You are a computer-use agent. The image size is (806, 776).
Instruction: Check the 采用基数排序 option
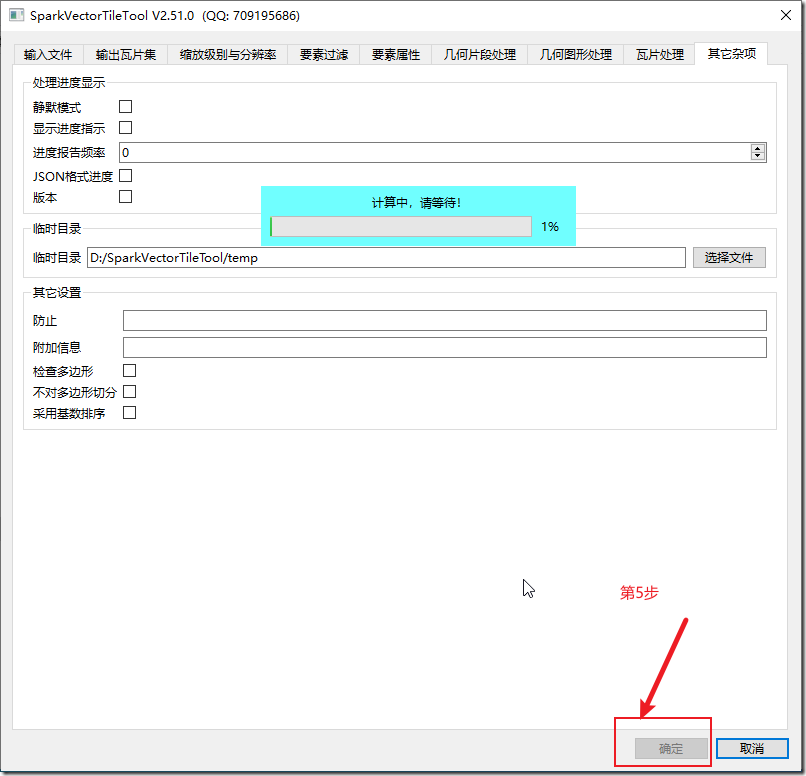tap(130, 413)
